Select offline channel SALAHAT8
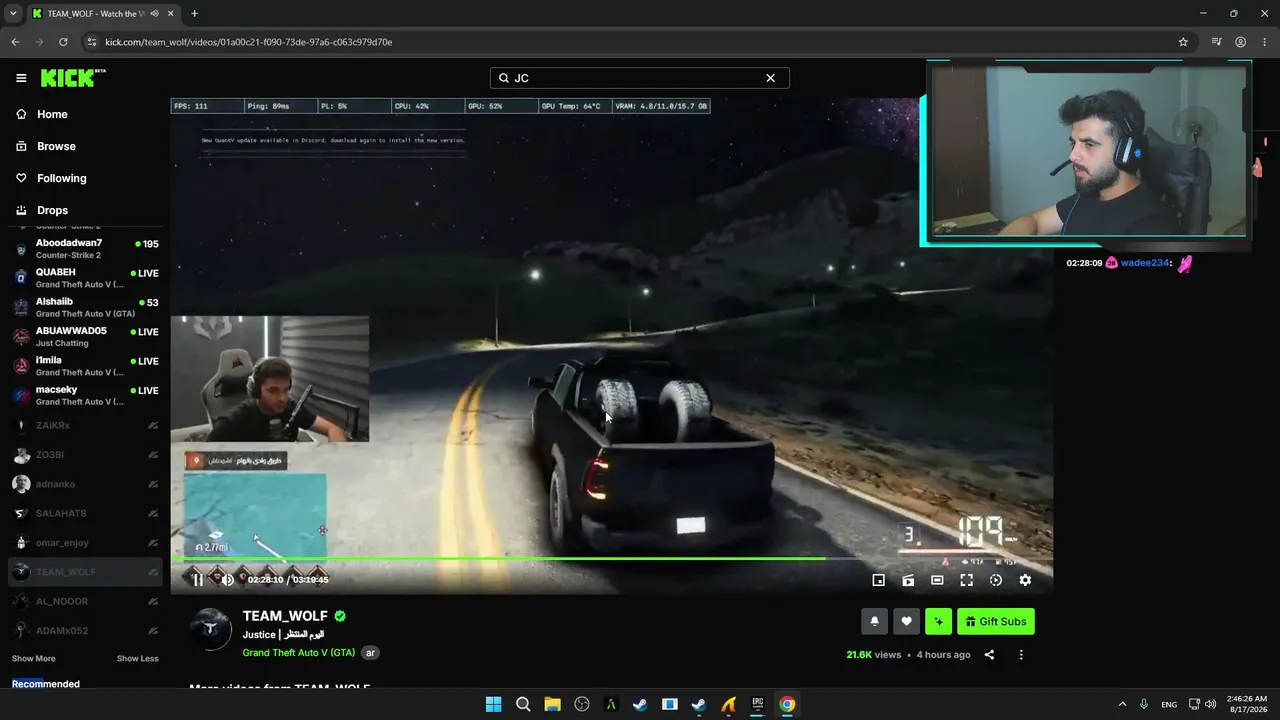 (x=85, y=513)
